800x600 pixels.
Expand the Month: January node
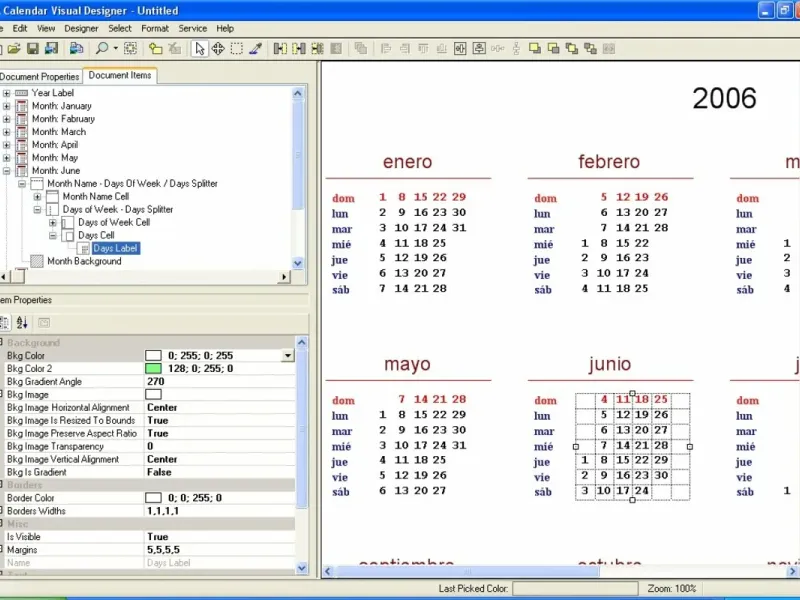[6, 106]
